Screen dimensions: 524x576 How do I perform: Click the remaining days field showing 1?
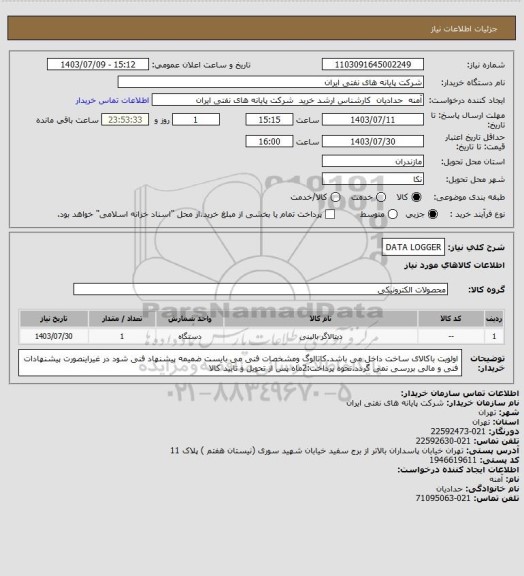(x=196, y=120)
